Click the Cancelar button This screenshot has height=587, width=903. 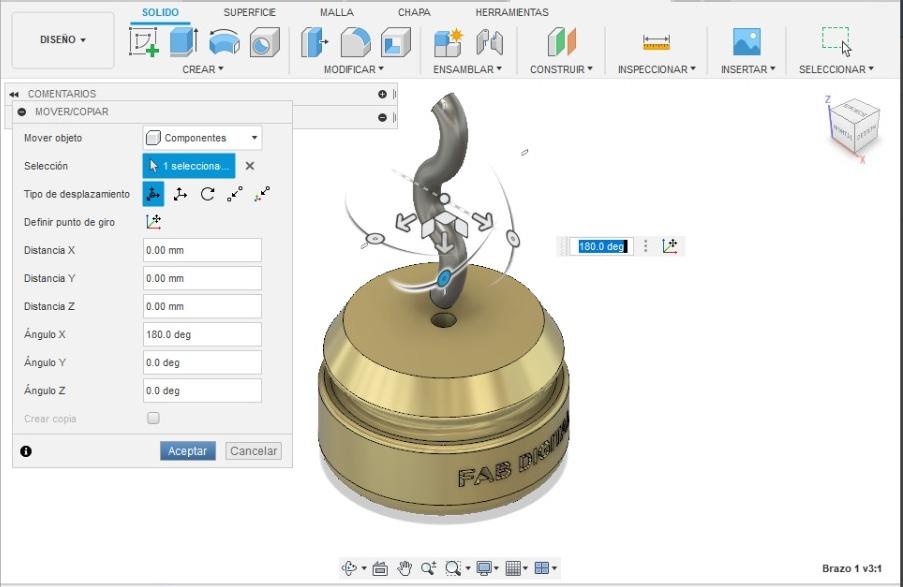click(253, 451)
